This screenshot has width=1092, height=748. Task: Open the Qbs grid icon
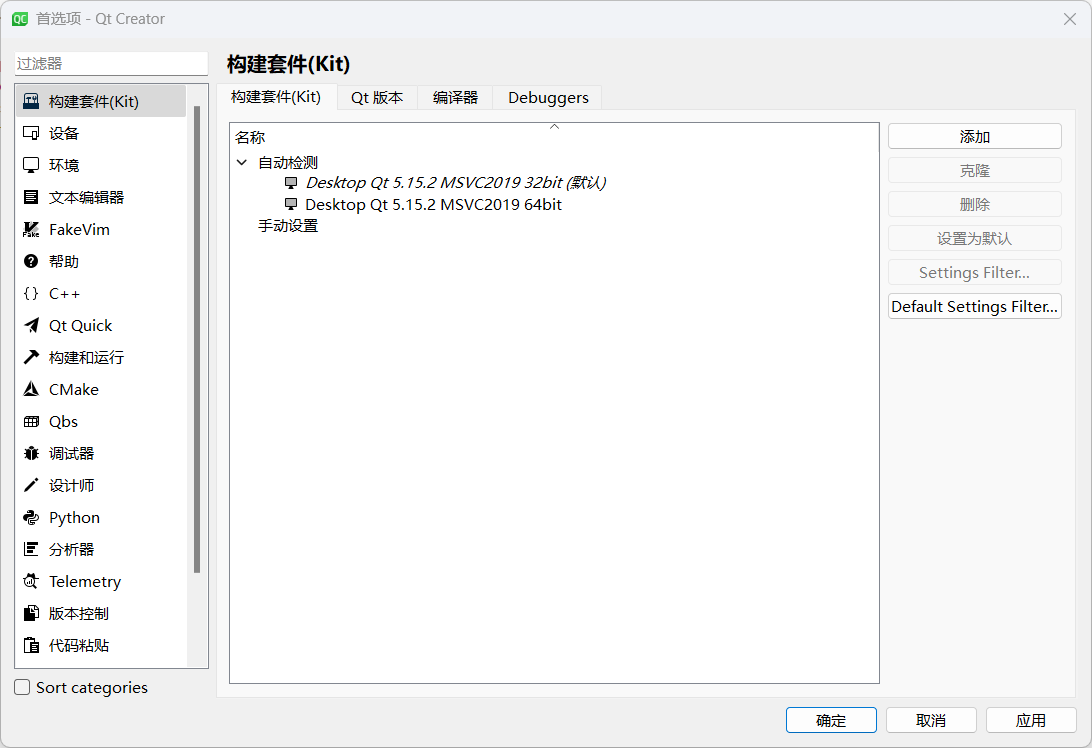[x=31, y=421]
